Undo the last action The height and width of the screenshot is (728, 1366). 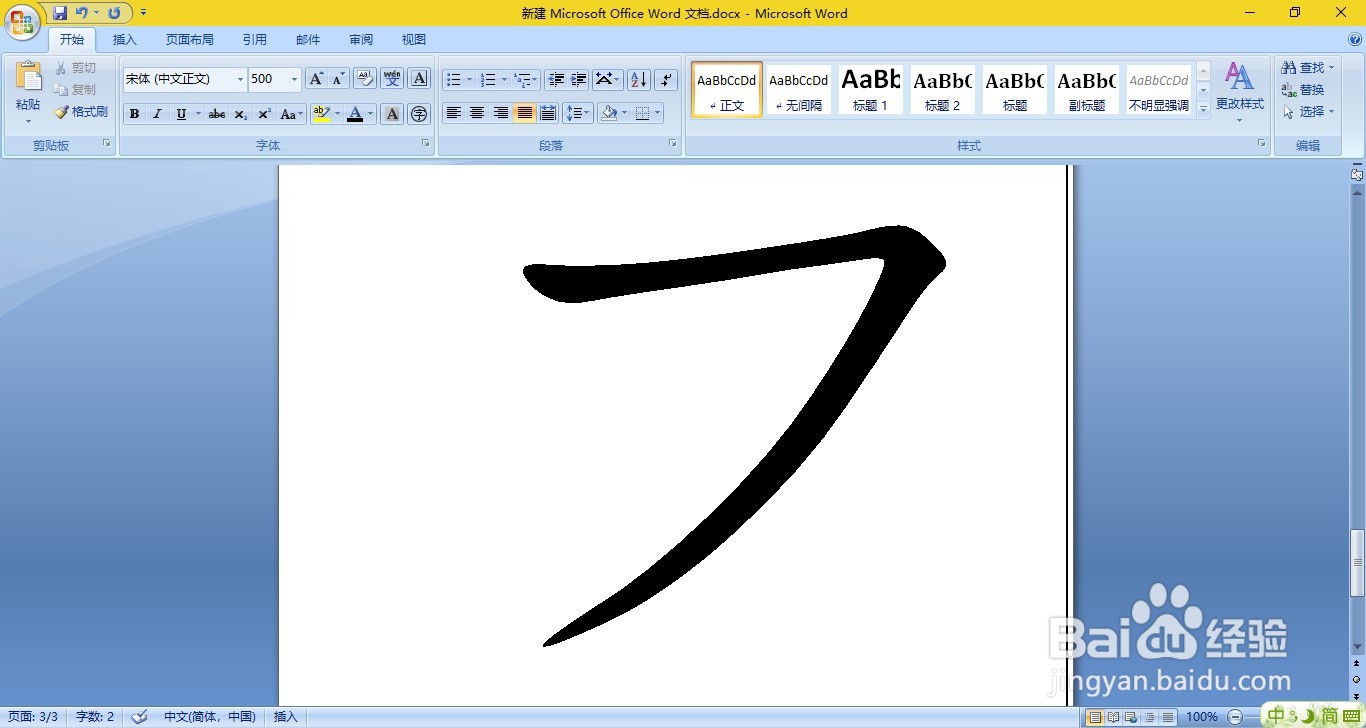coord(81,13)
